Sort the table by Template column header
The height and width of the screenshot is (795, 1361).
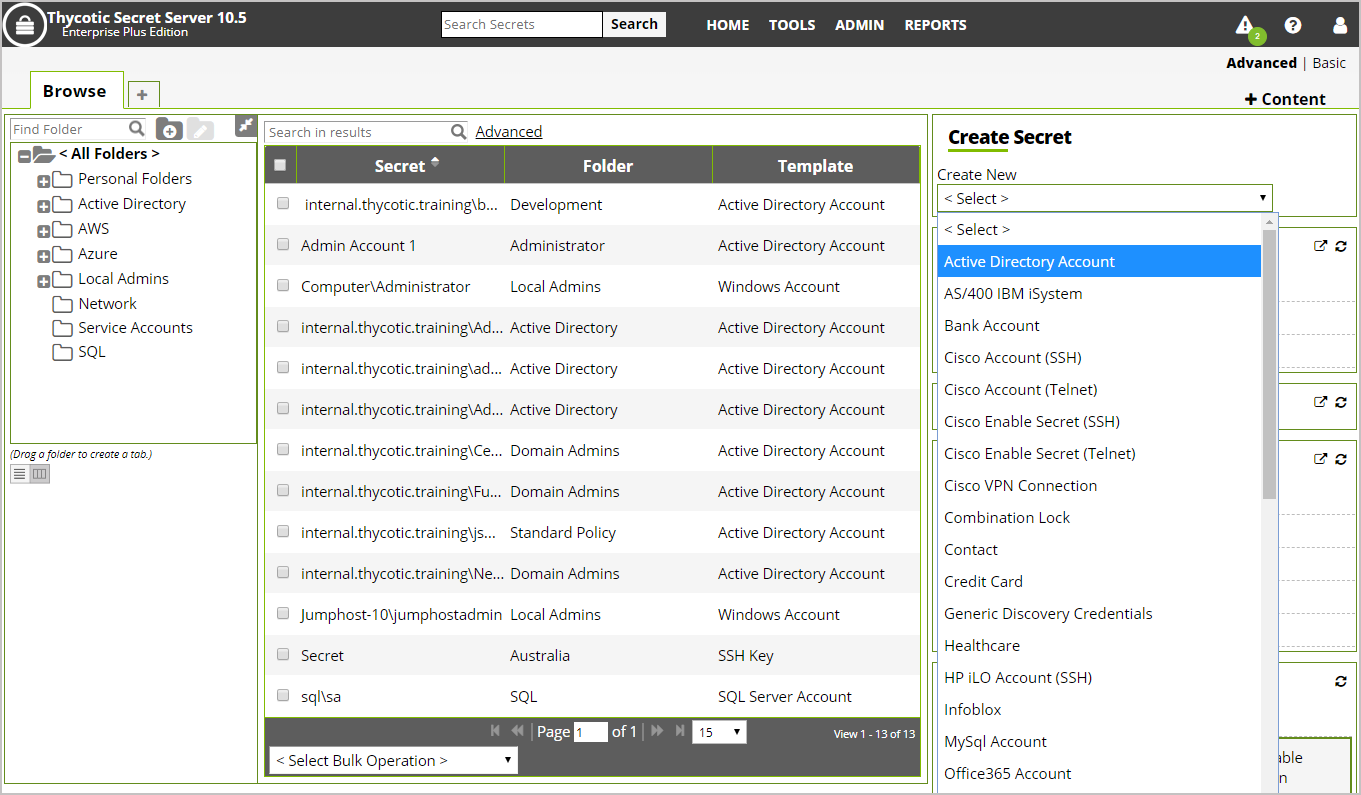tap(815, 166)
